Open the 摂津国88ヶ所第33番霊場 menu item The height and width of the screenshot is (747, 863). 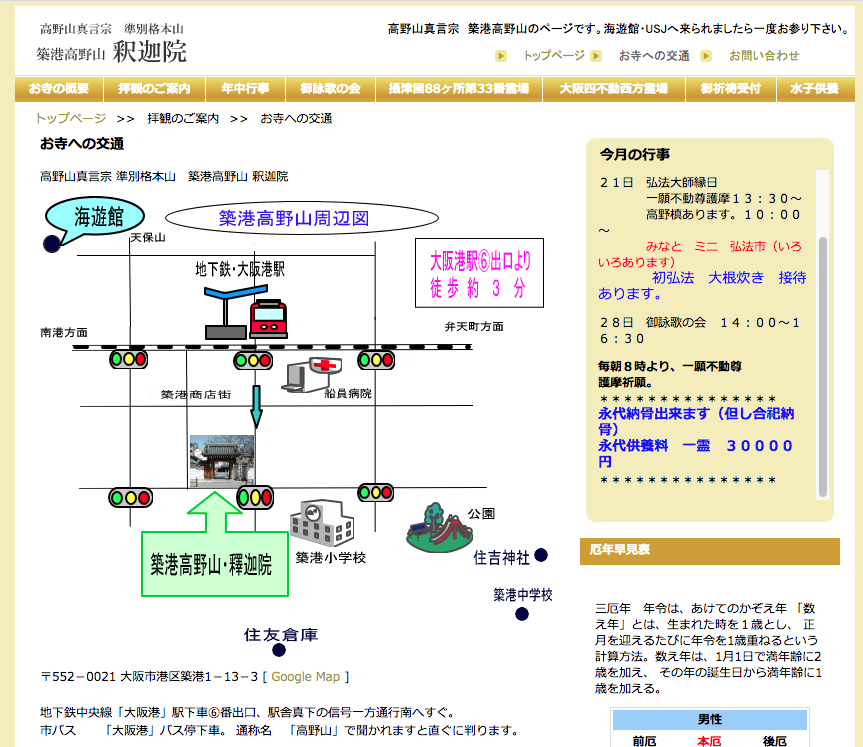pos(458,89)
